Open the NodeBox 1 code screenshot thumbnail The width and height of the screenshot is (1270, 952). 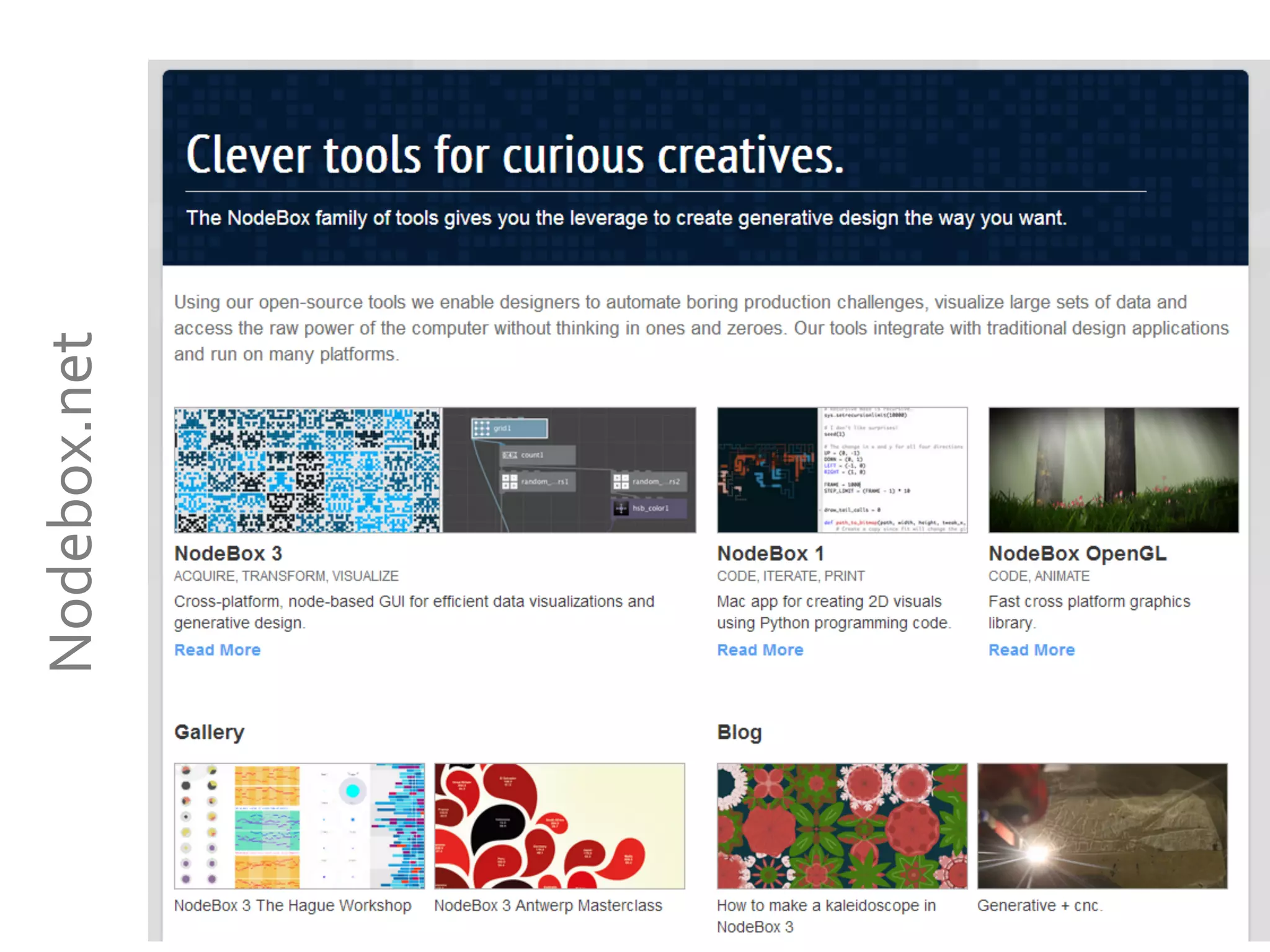(841, 470)
